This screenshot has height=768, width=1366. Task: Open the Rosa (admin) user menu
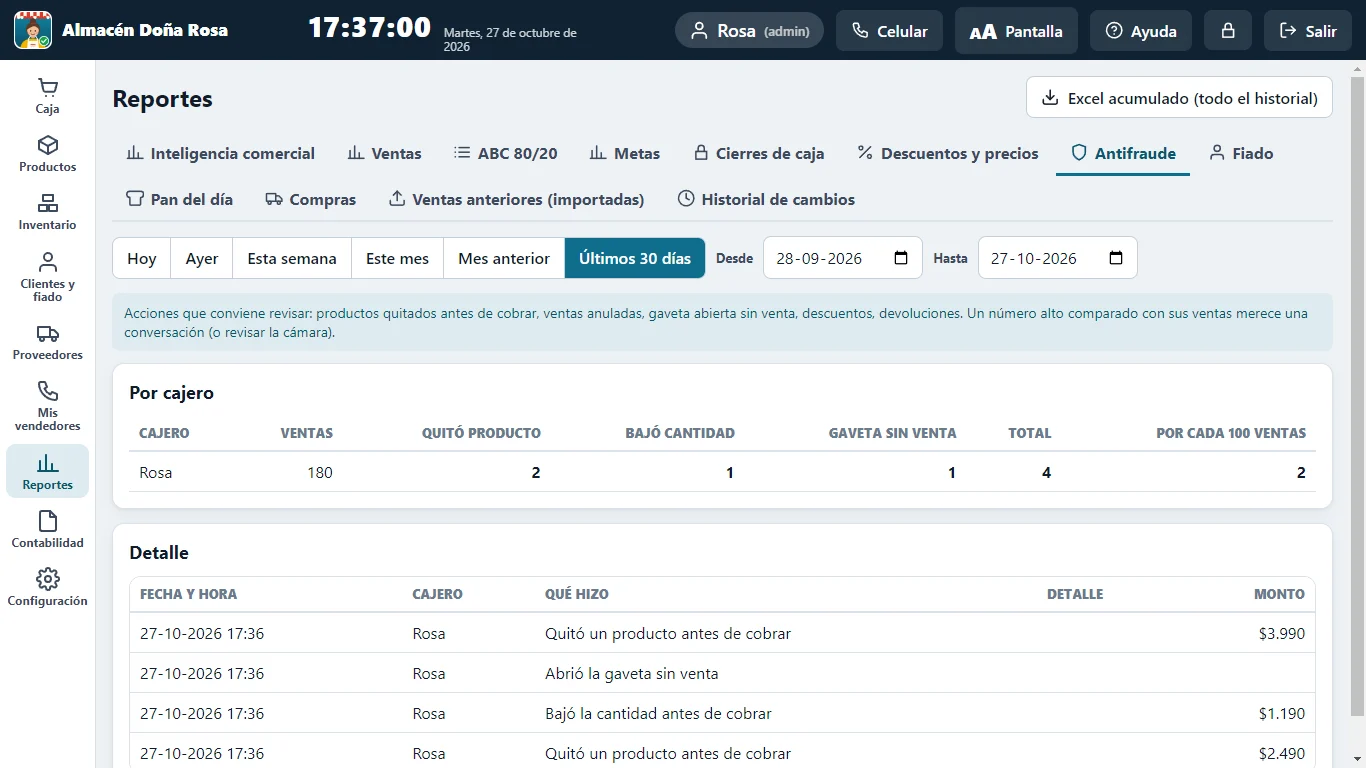tap(750, 31)
